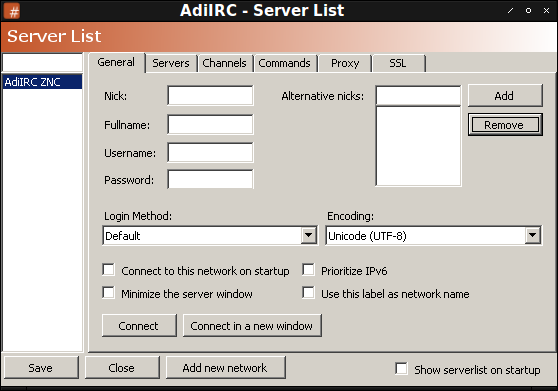558x391 pixels.
Task: Open the Channels tab
Action: [224, 63]
